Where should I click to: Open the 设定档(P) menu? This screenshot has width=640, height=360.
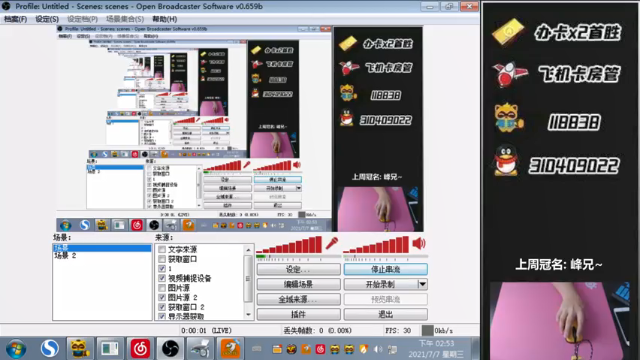(82, 19)
